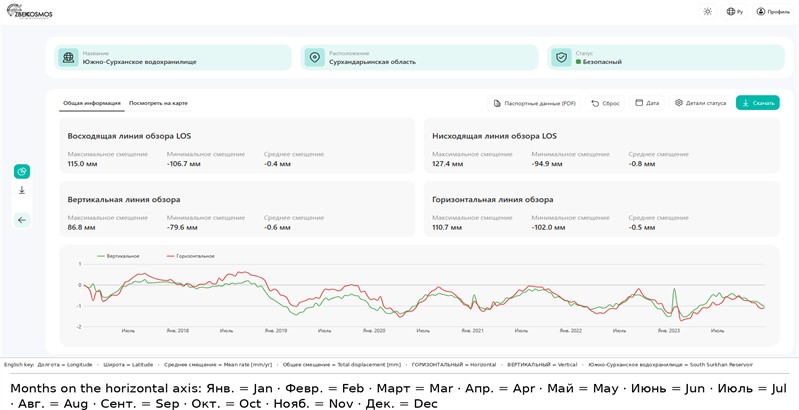Image resolution: width=799 pixels, height=410 pixels.
Task: Click the 127.4 мм maximum value
Action: (x=447, y=164)
